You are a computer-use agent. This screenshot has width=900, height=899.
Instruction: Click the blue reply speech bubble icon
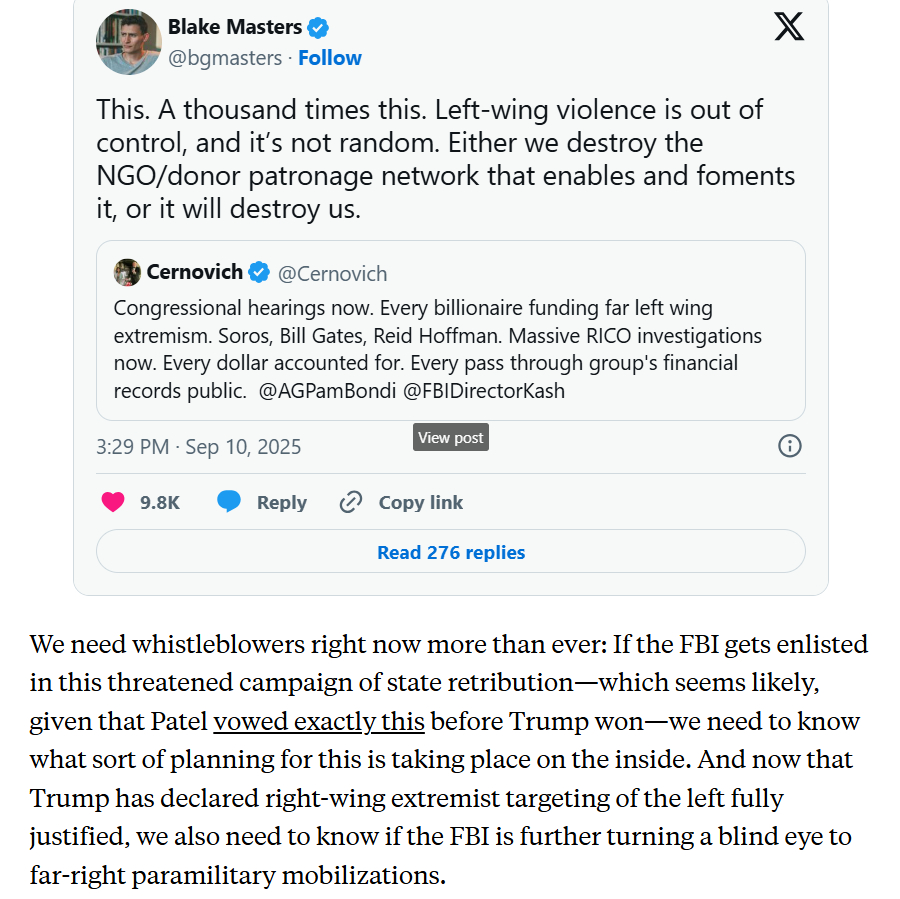(229, 502)
